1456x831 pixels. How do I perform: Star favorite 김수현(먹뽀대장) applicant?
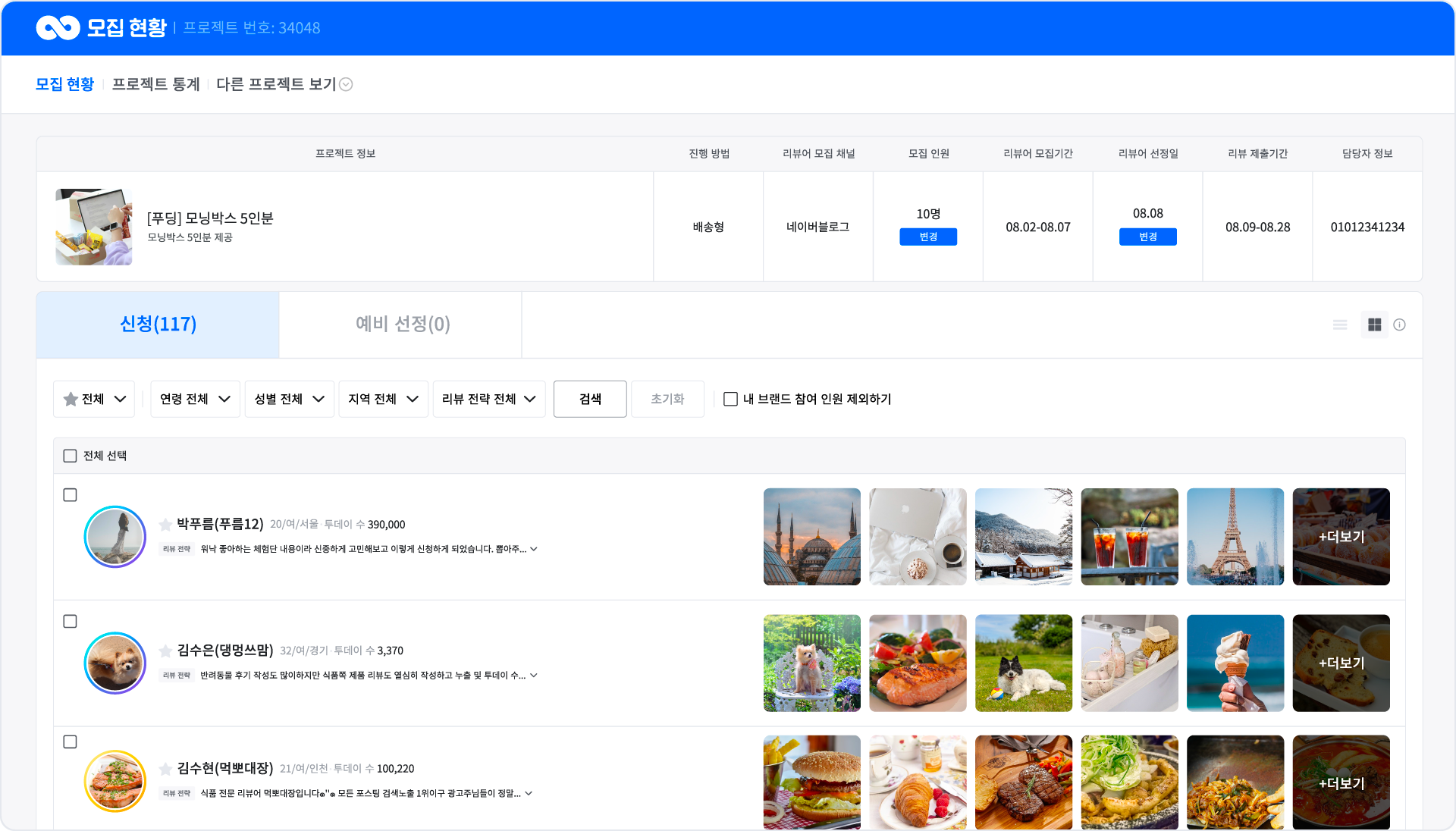click(165, 769)
